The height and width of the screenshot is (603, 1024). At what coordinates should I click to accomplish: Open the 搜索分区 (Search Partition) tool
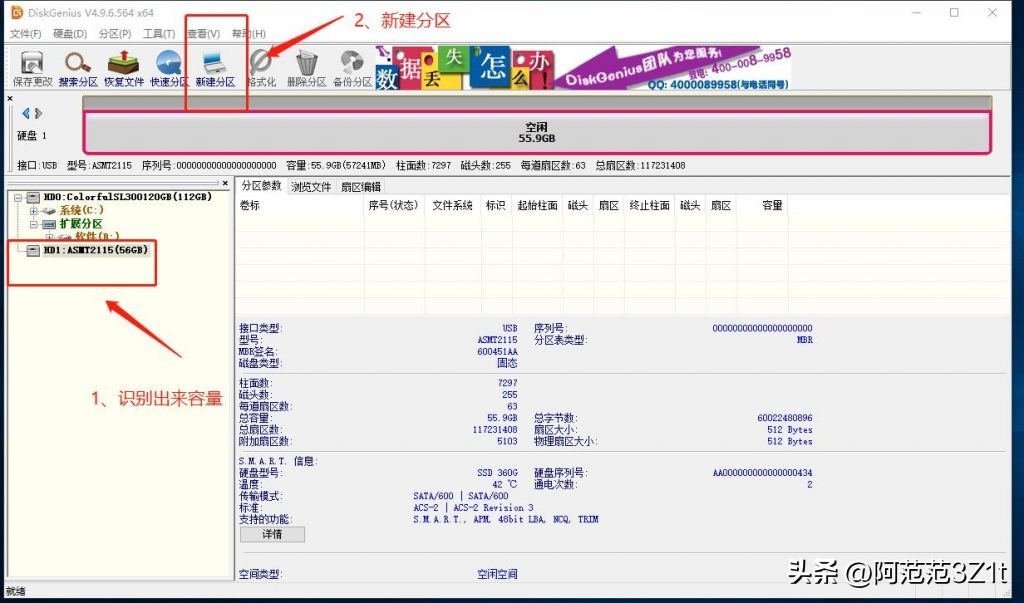[76, 67]
